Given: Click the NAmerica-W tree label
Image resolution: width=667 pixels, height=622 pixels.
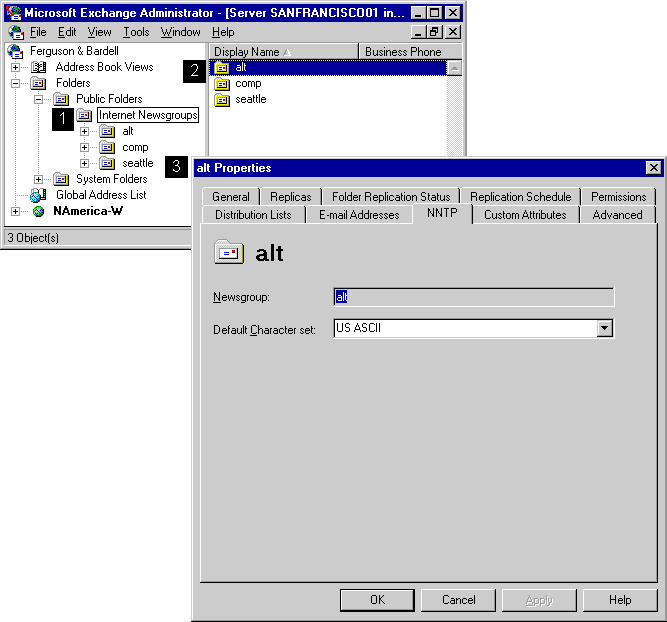Looking at the screenshot, I should [x=88, y=211].
